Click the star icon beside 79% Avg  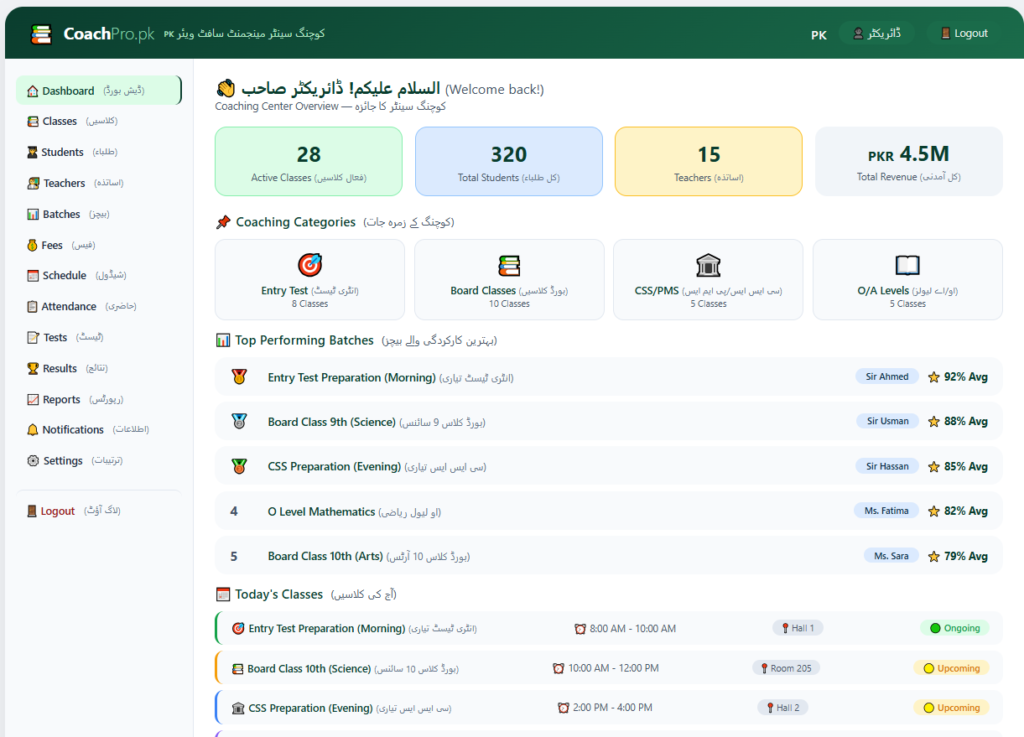coord(934,556)
